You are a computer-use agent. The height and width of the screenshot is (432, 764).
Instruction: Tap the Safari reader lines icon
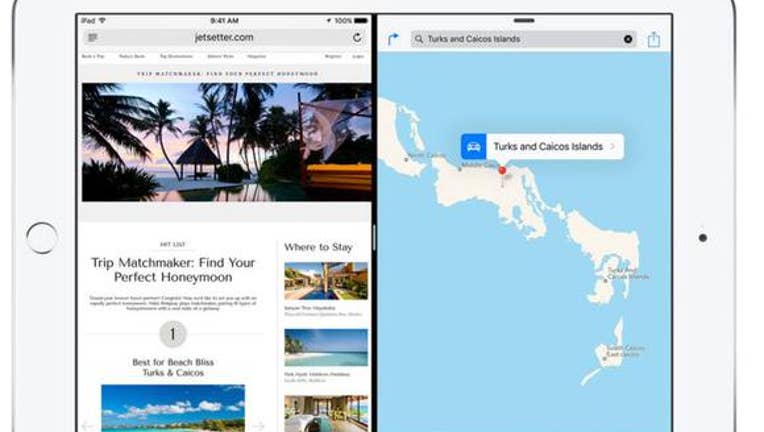[93, 38]
